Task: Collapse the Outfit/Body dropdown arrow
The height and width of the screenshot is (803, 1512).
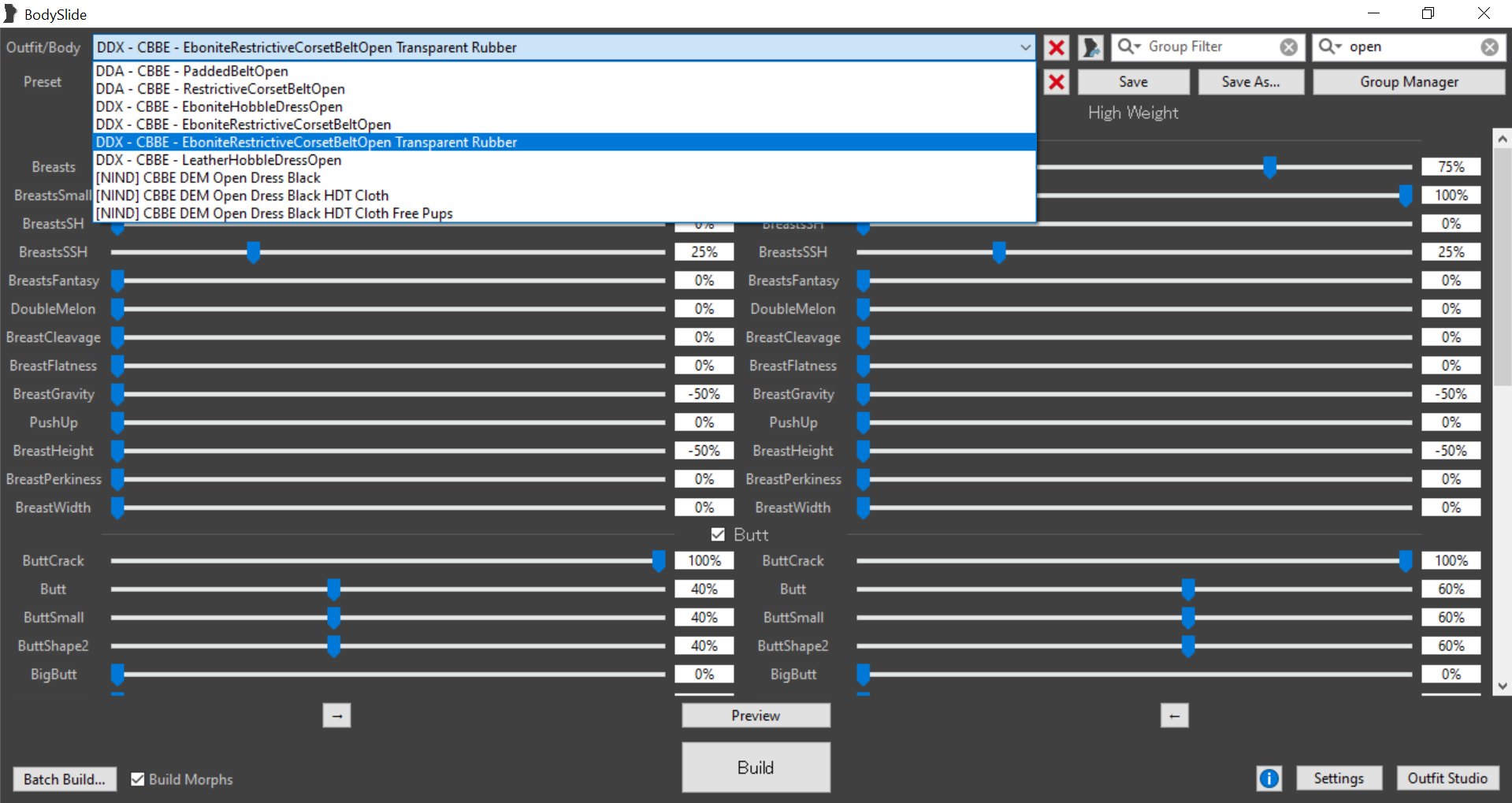Action: point(1024,47)
